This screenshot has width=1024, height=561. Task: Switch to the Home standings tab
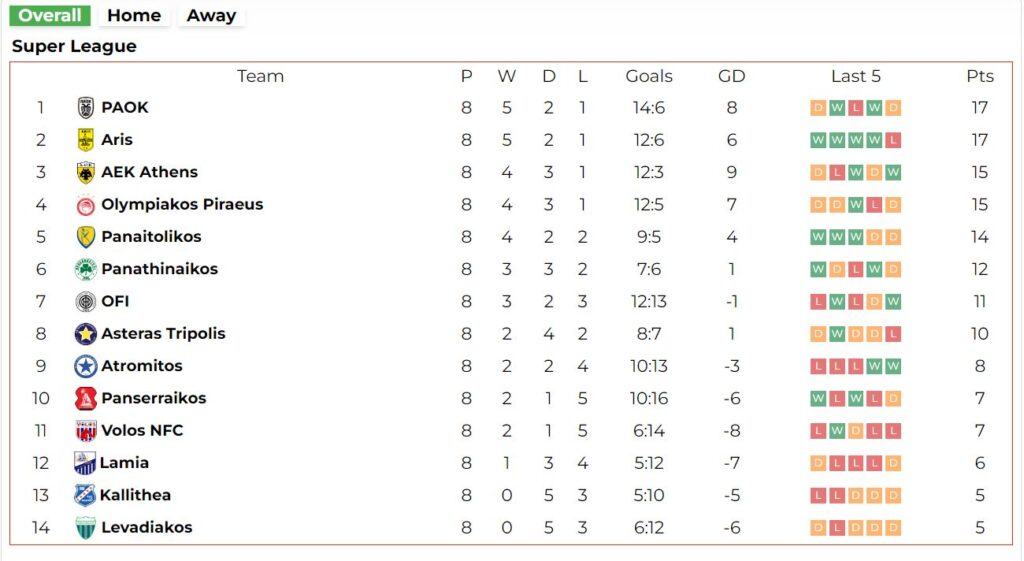(134, 16)
